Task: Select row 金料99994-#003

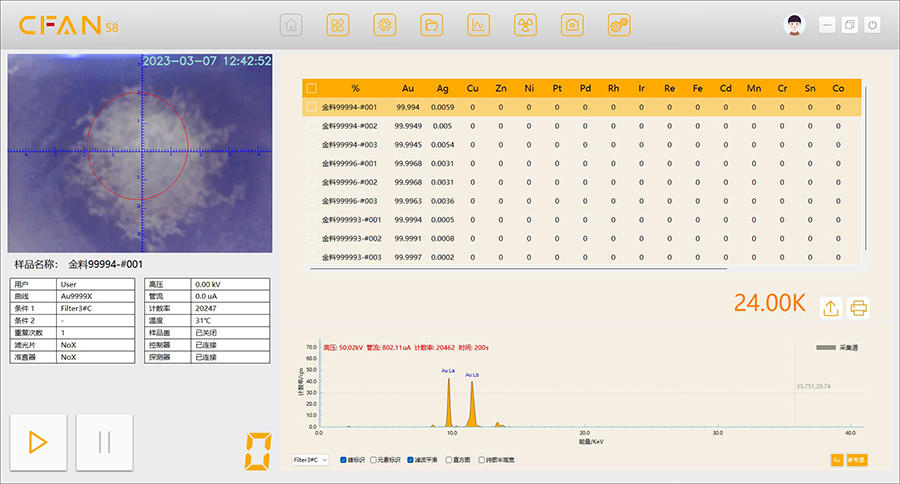Action: point(581,145)
